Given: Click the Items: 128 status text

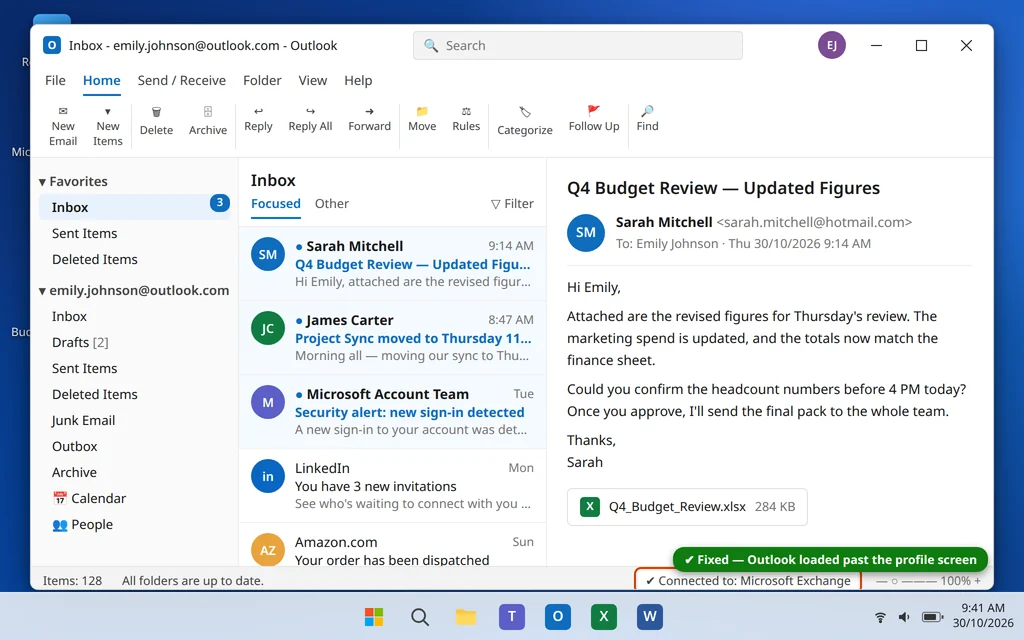Looking at the screenshot, I should [72, 581].
